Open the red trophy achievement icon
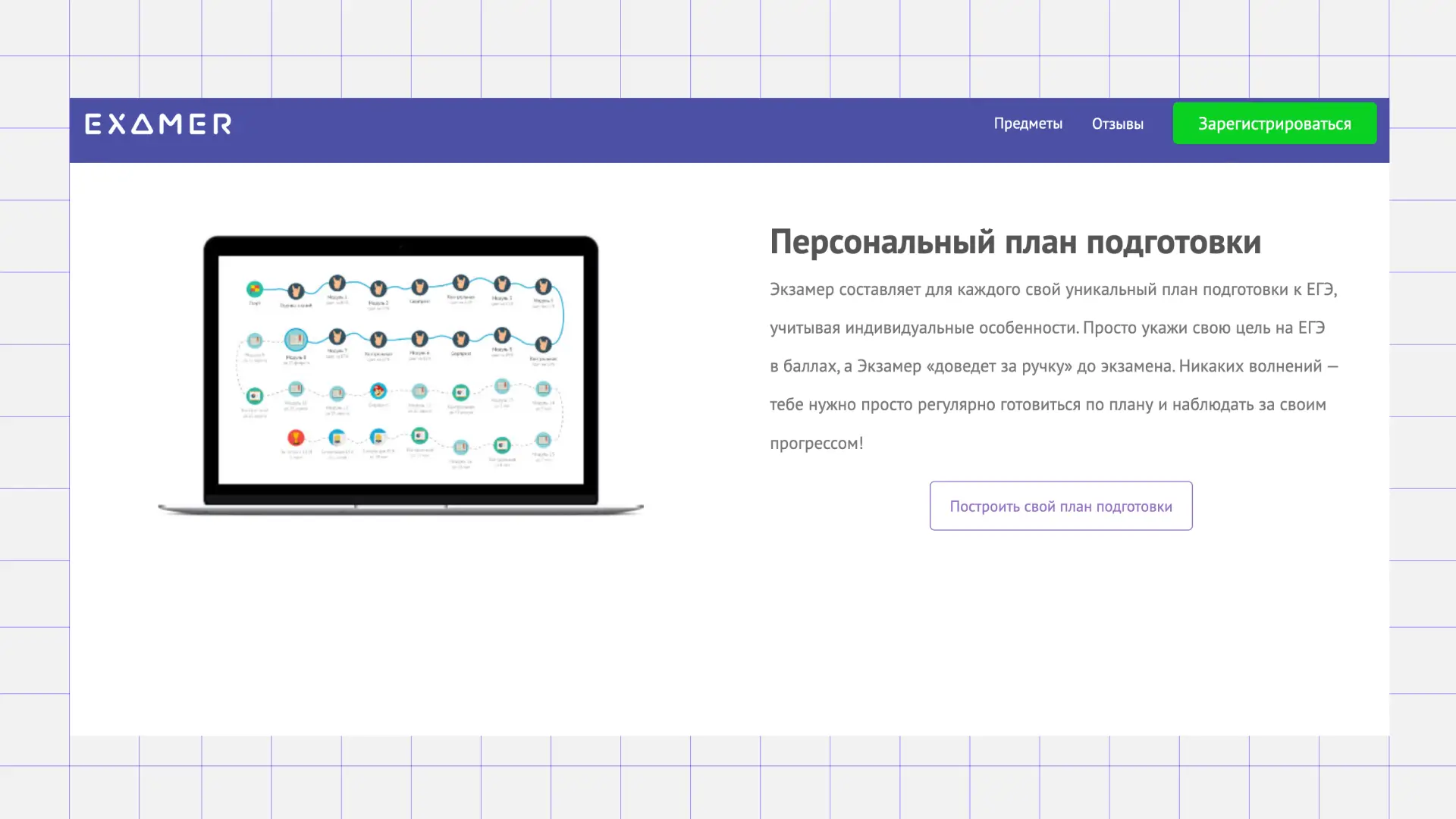 point(296,438)
